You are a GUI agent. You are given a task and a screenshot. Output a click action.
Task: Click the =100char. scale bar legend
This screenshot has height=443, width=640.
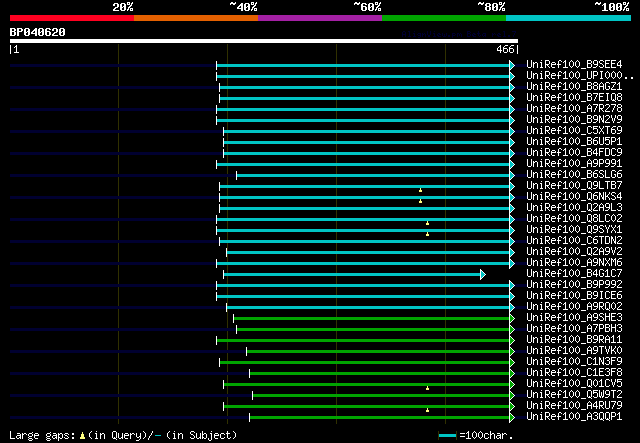point(476,436)
